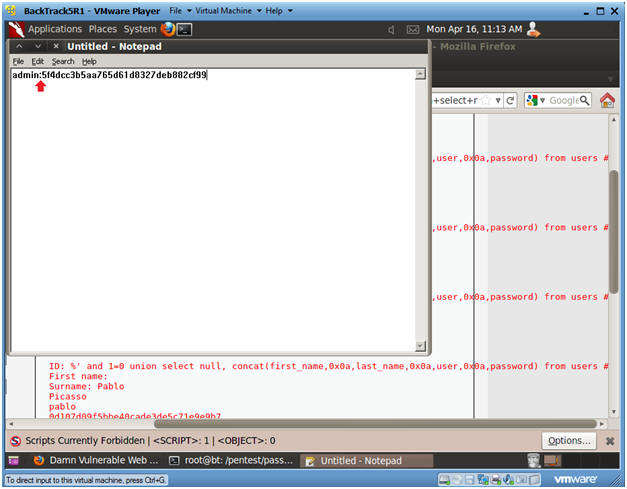The width and height of the screenshot is (627, 489).
Task: Open the Edit menu in Notepad
Action: click(x=37, y=61)
